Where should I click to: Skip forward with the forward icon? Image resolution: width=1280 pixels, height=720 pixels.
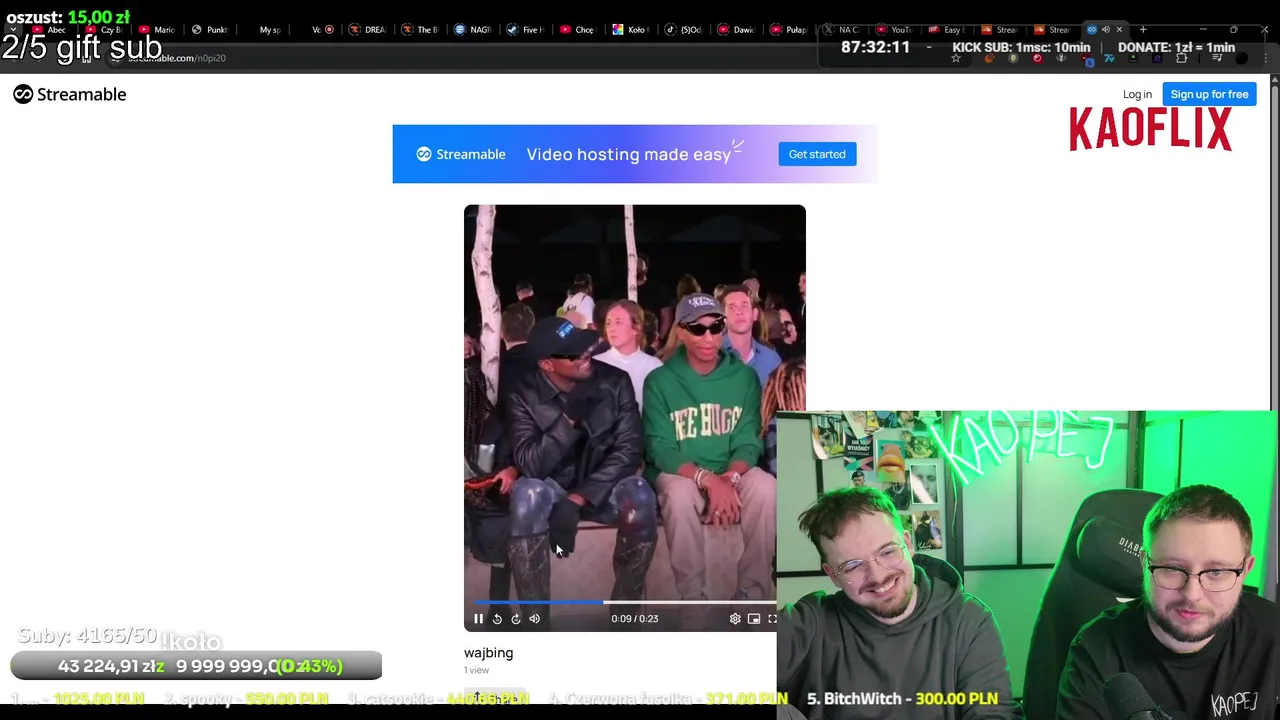(x=516, y=619)
